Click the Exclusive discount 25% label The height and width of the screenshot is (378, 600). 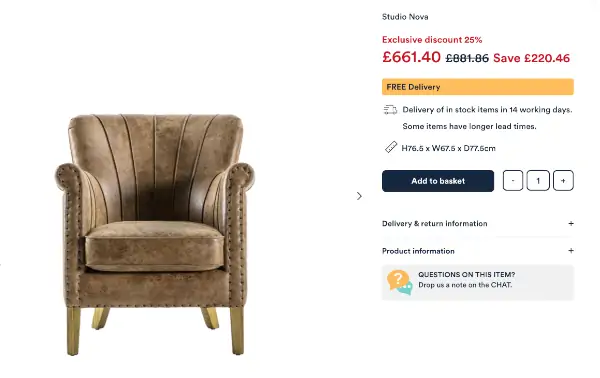click(x=432, y=40)
